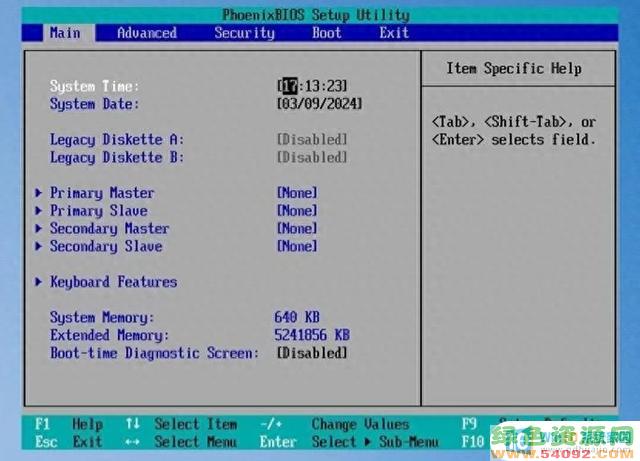The height and width of the screenshot is (461, 640).
Task: Click the None value for Secondary Slave
Action: point(297,246)
